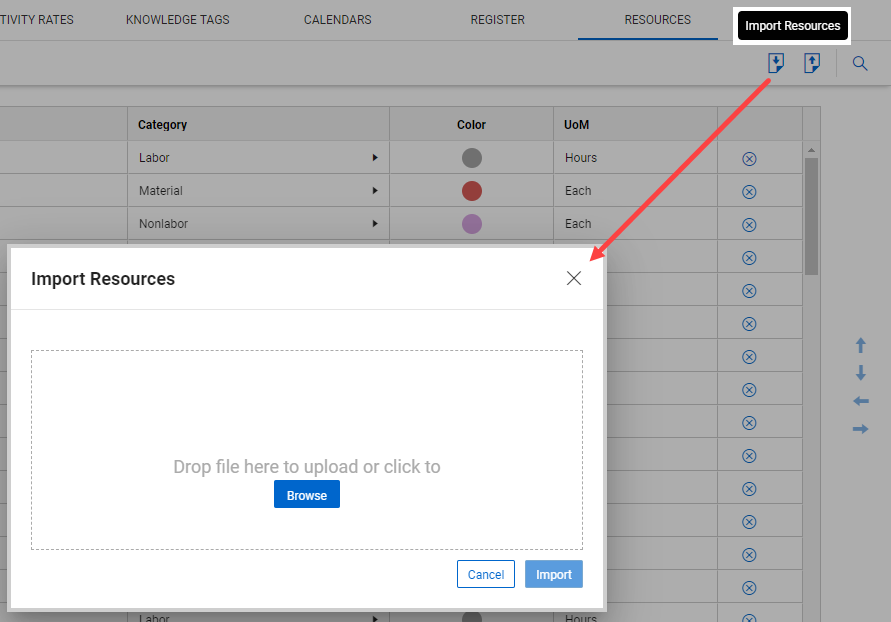
Task: Click the file drop zone area
Action: [x=307, y=450]
